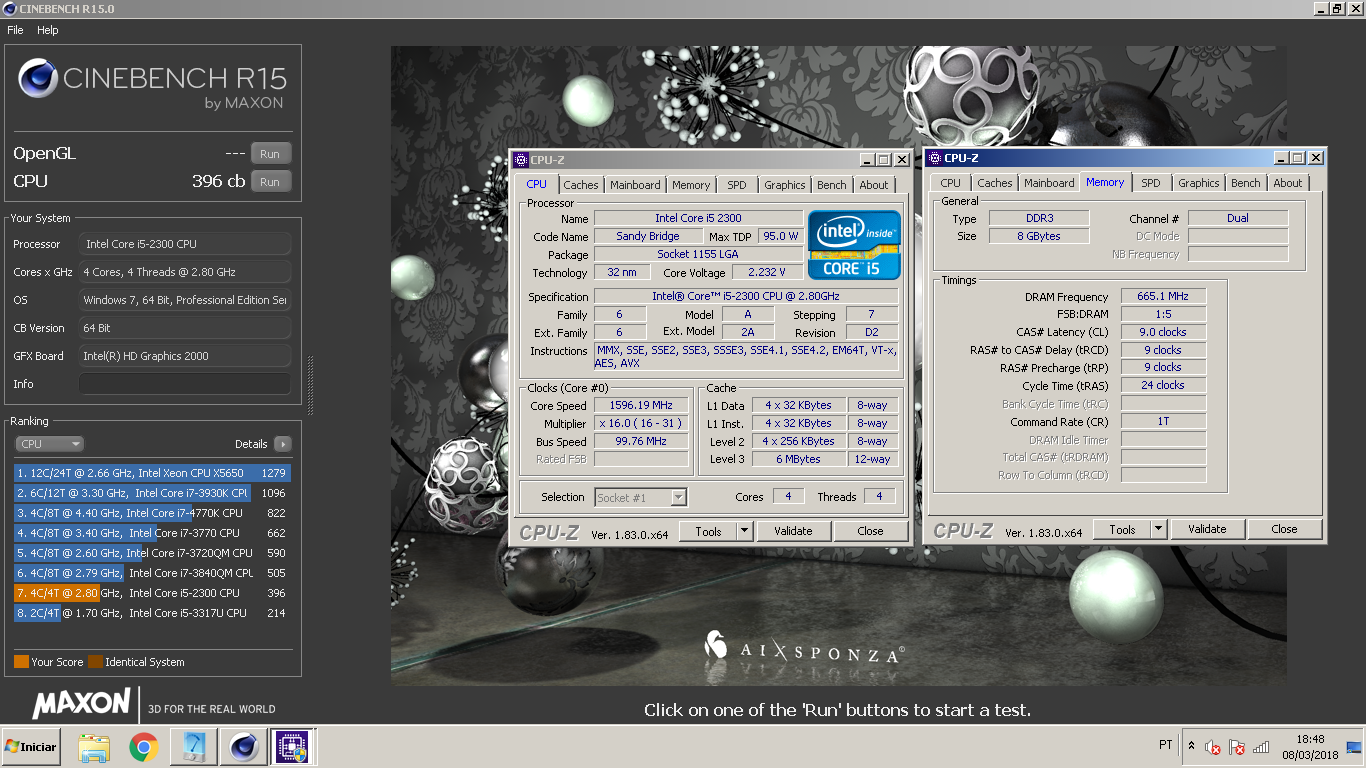The height and width of the screenshot is (768, 1366).
Task: Click the brown Identical System legend swatch
Action: 95,662
